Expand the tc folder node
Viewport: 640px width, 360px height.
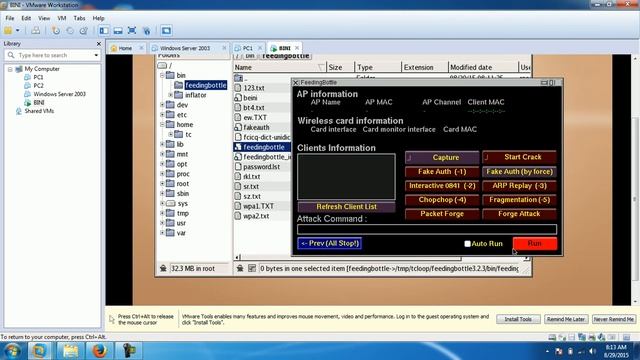pyautogui.click(x=170, y=134)
